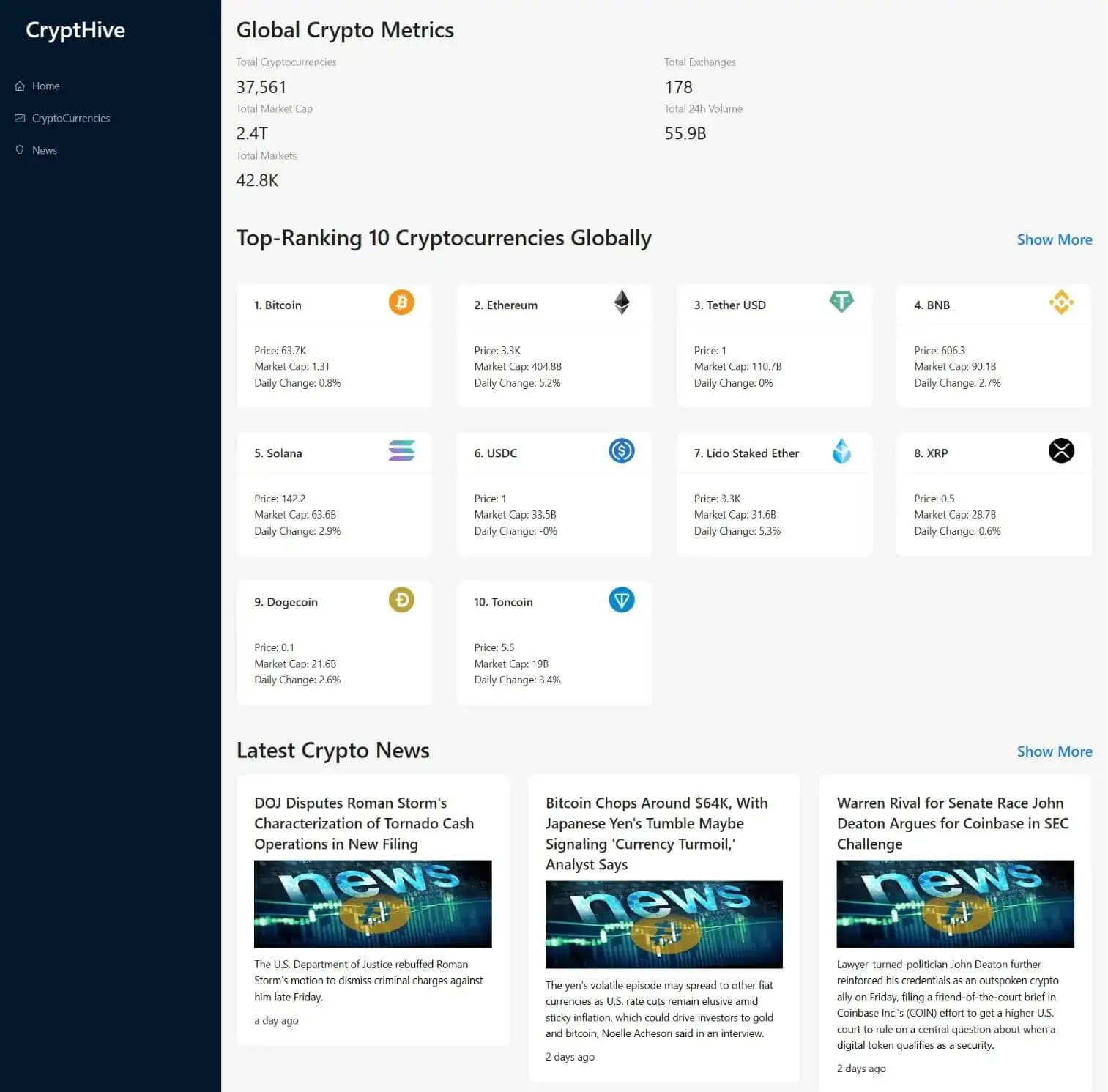1108x1092 pixels.
Task: Open the Warren Rival John Deaton article image
Action: pos(955,904)
